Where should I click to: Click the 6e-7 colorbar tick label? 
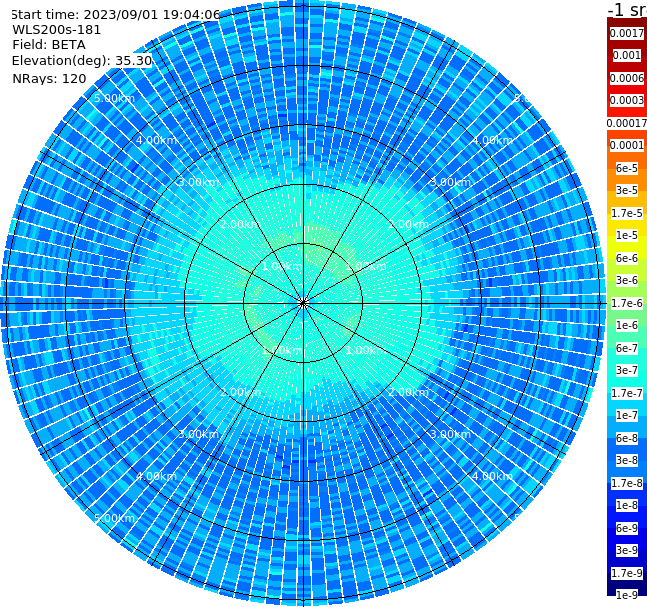coord(627,348)
